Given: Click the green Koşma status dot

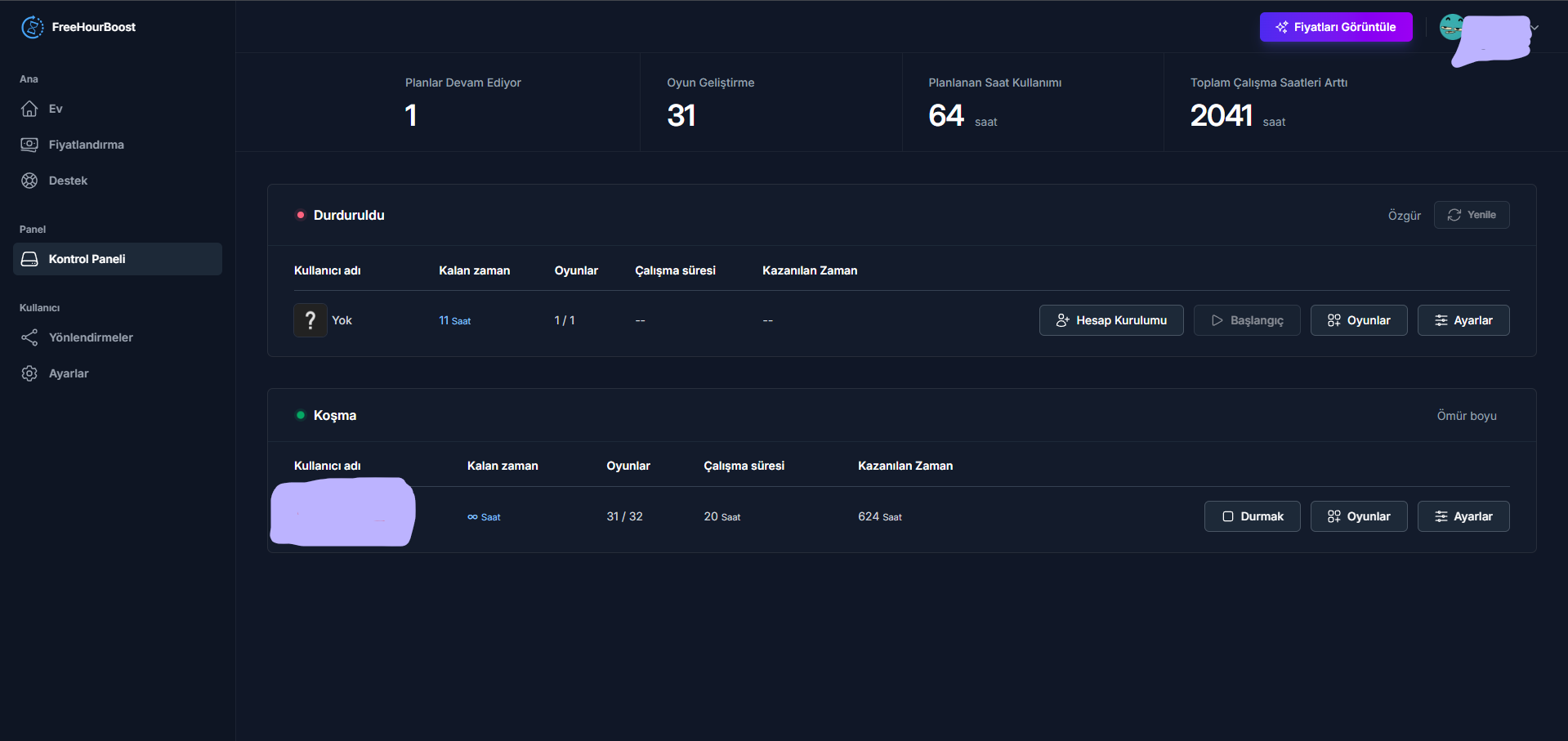Looking at the screenshot, I should pos(301,415).
